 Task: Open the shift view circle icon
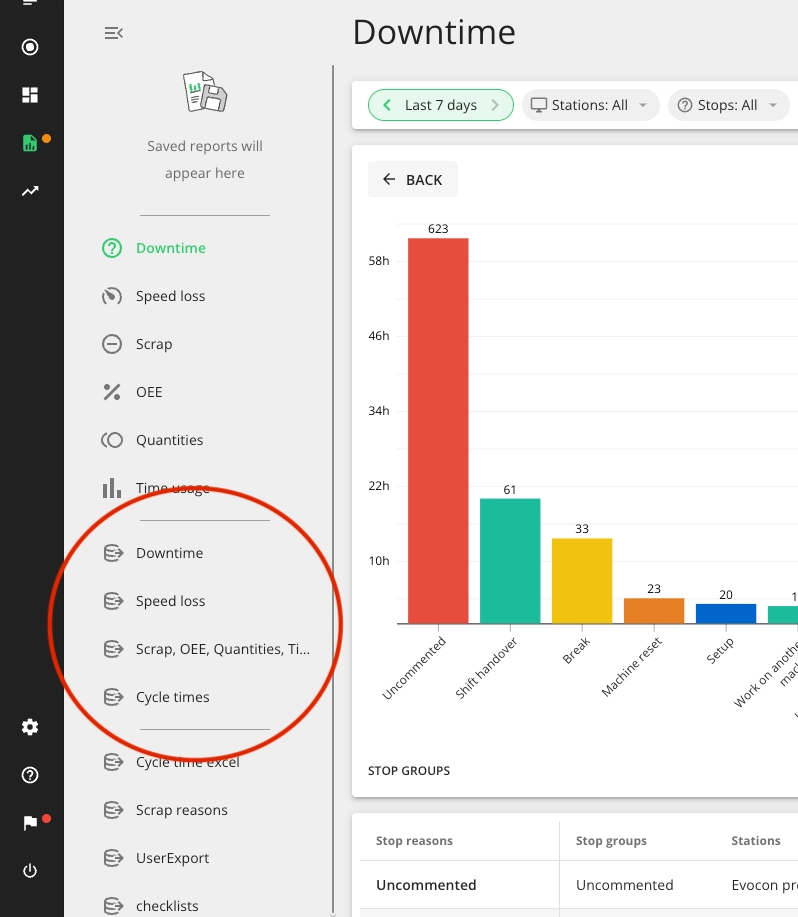(x=30, y=47)
